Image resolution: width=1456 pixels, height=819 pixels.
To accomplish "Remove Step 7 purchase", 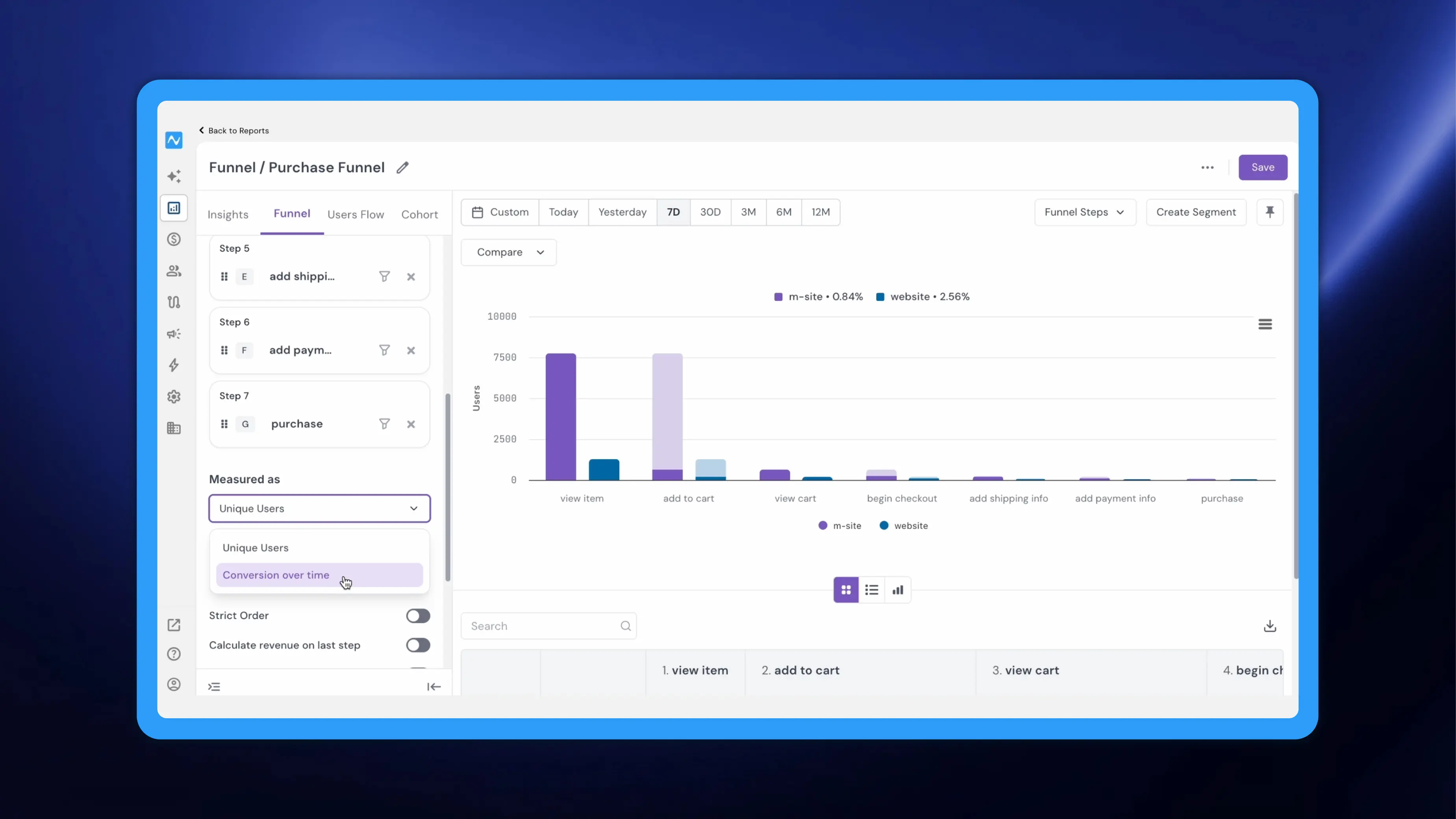I will (411, 424).
